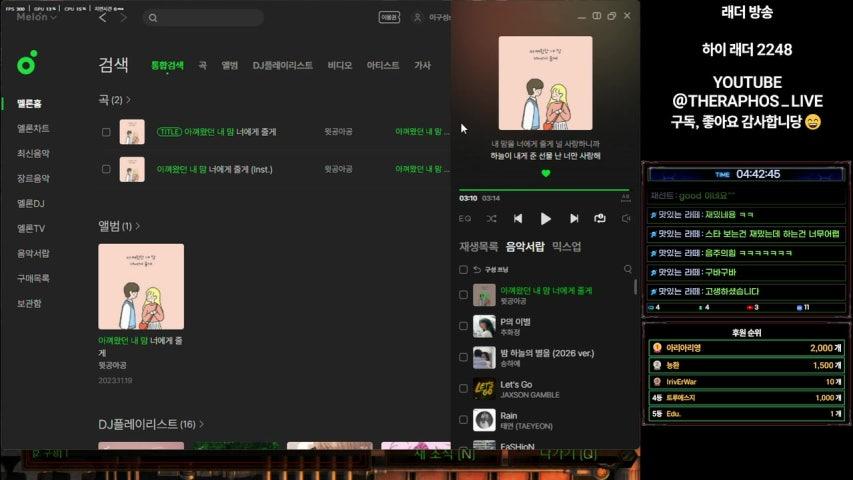Viewport: 853px width, 480px height.
Task: Open the EQ equalizer settings
Action: [465, 218]
